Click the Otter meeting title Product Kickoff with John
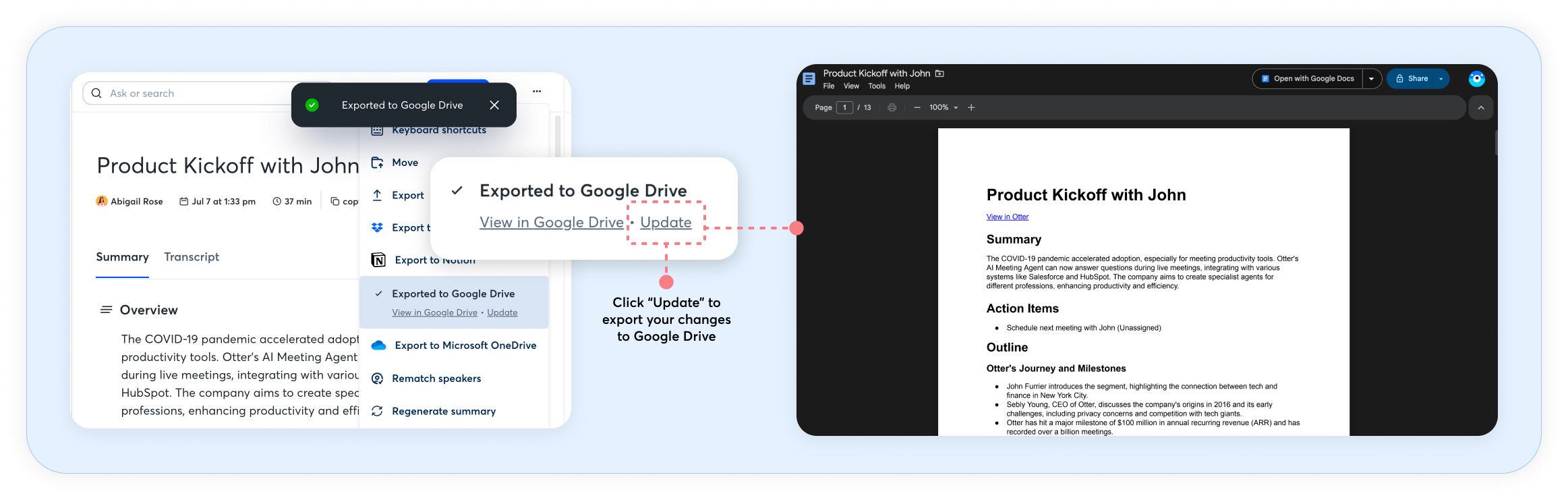This screenshot has height=500, width=1568. pos(228,165)
